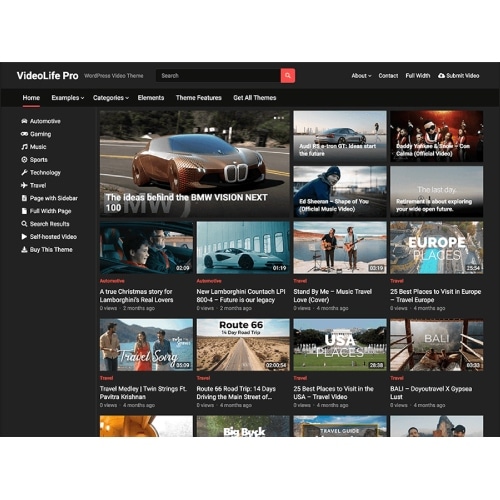Open the Route 66 video thumbnail

(243, 345)
